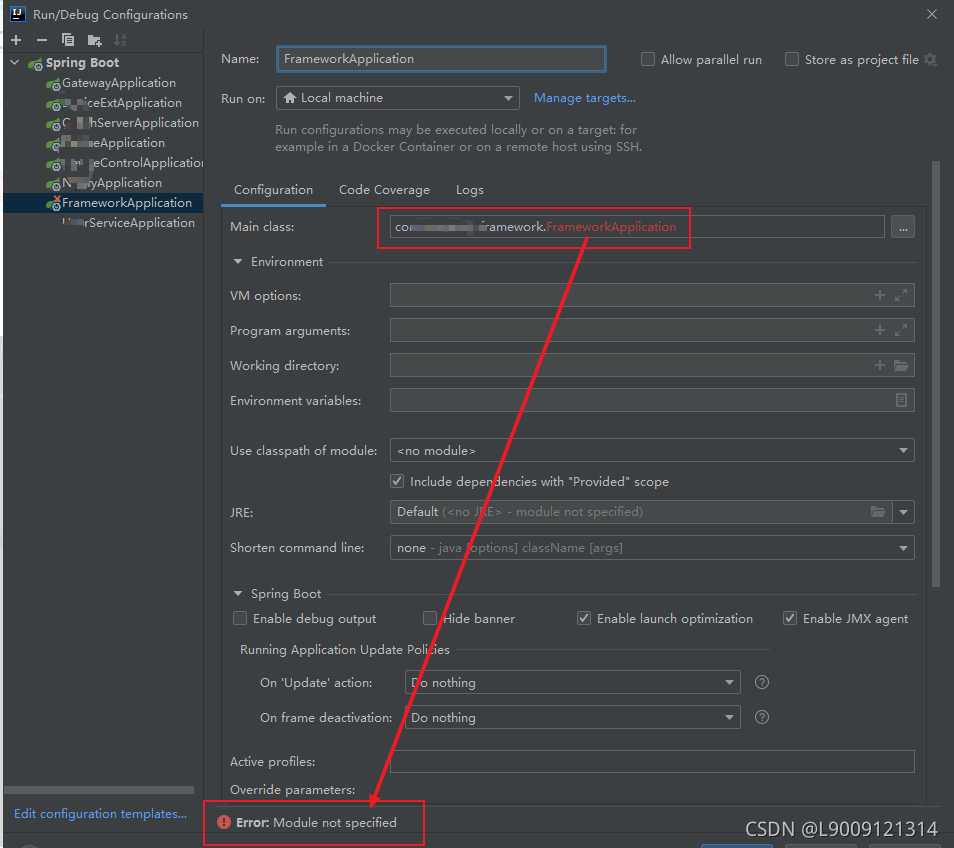Create a new configuration folder
Viewport: 954px width, 848px height.
93,39
